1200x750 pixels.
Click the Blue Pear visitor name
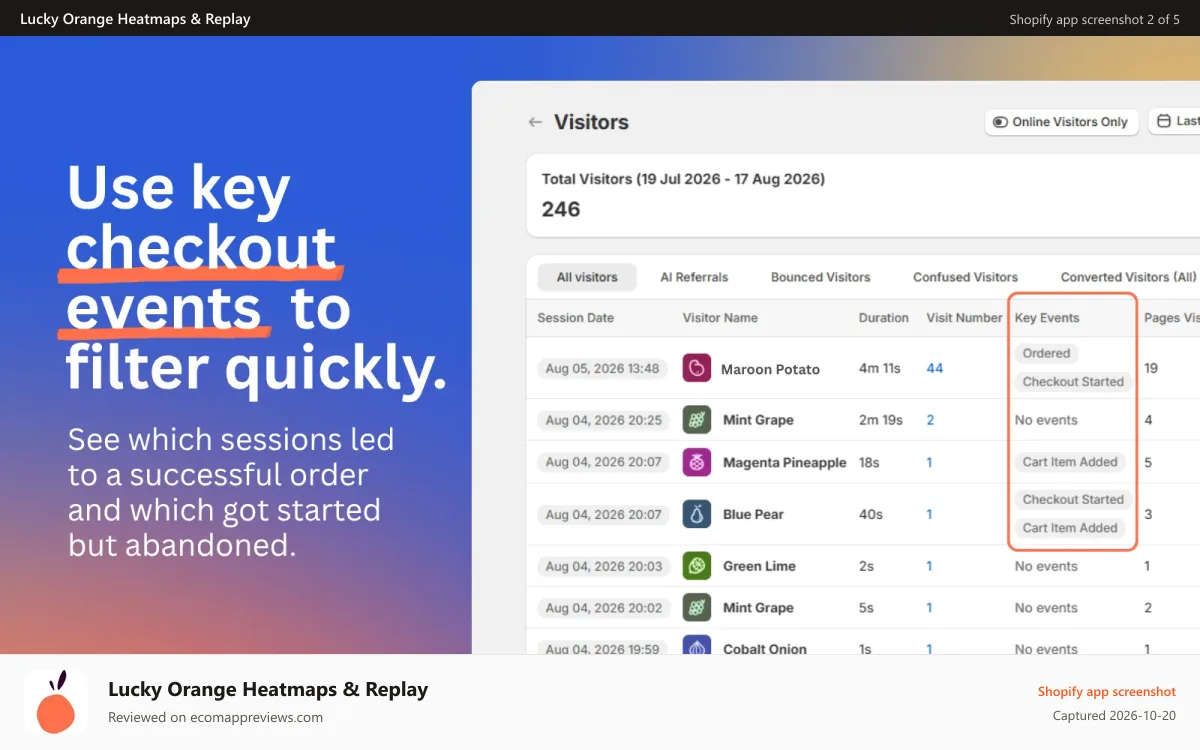(753, 514)
